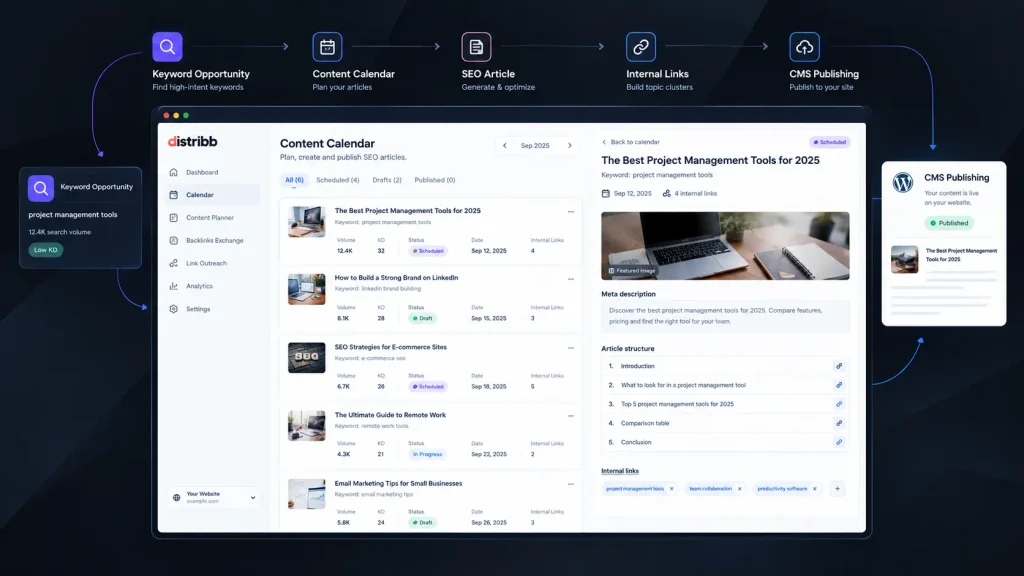Select Calendar in the sidebar
This screenshot has height=576, width=1024.
[x=214, y=195]
